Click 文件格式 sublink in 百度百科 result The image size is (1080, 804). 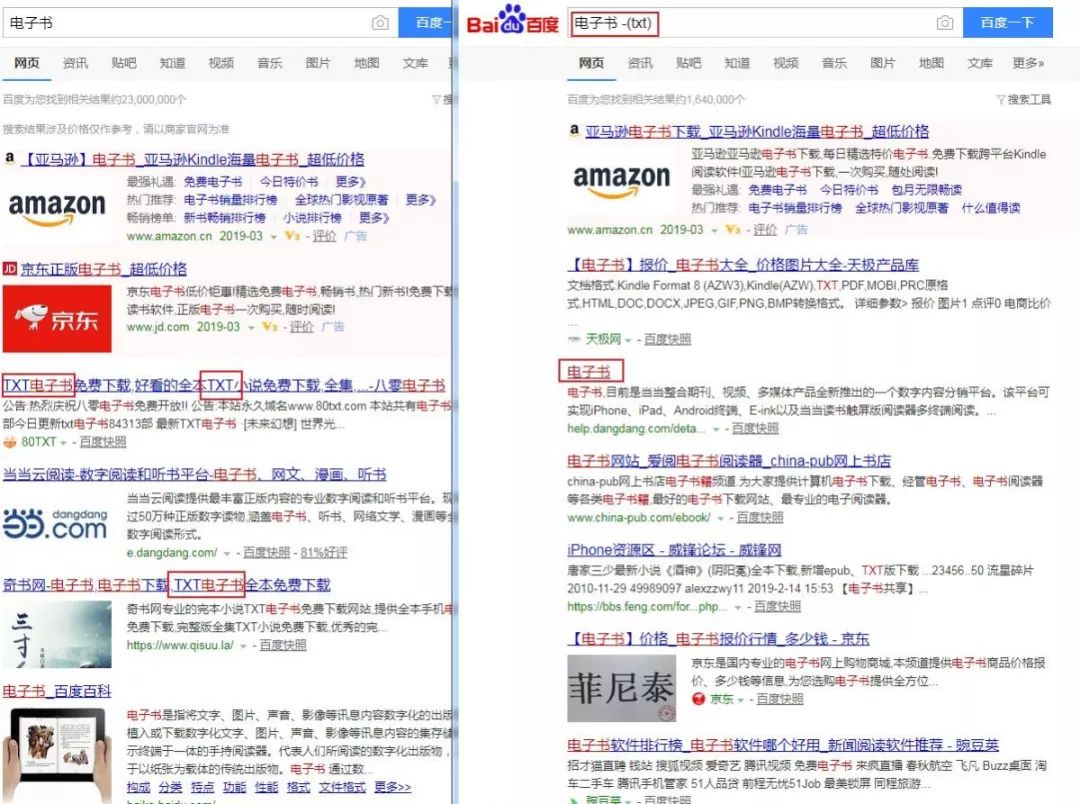(x=342, y=787)
